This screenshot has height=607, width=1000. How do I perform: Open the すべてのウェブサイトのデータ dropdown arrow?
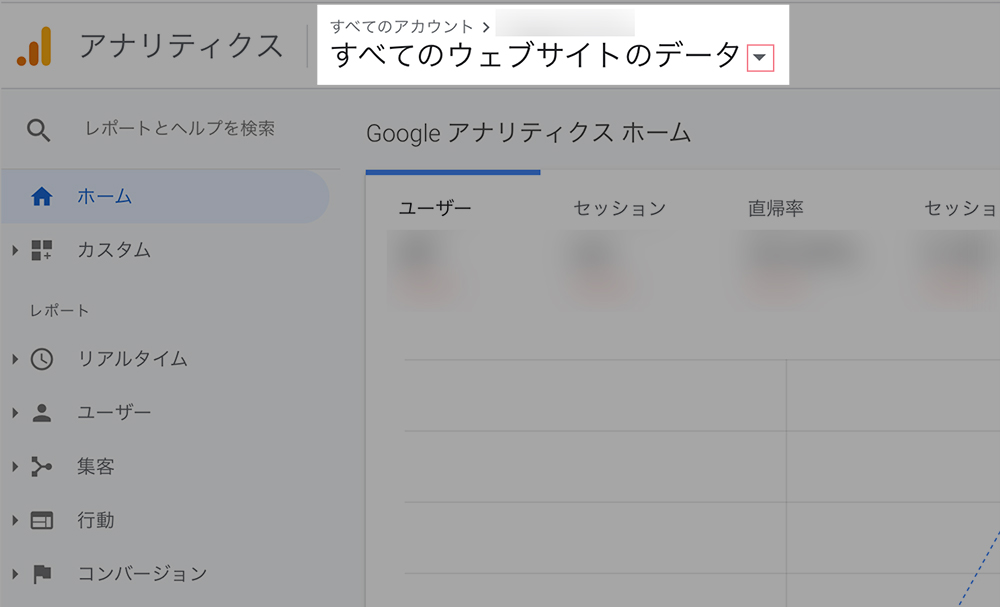tap(760, 57)
